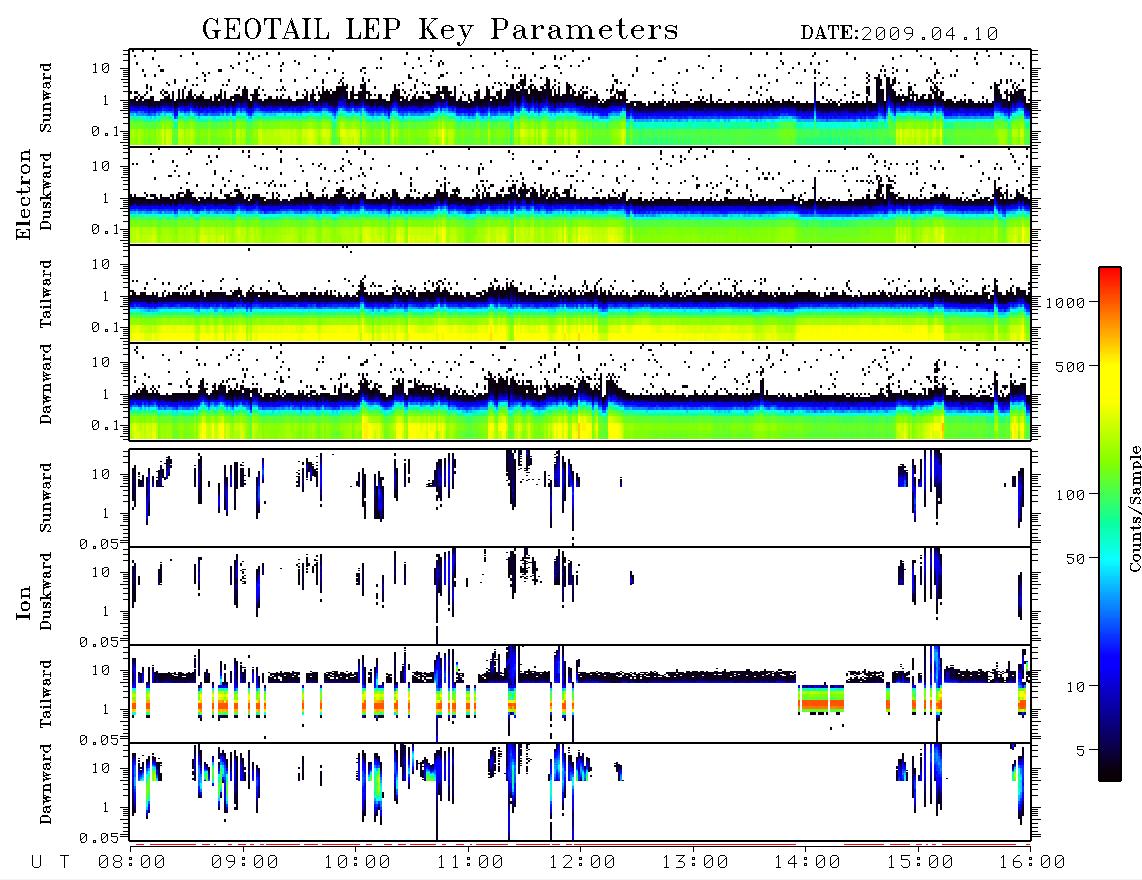1142x880 pixels.
Task: Click the Ion Sunward spectrogram panel
Action: pyautogui.click(x=580, y=498)
